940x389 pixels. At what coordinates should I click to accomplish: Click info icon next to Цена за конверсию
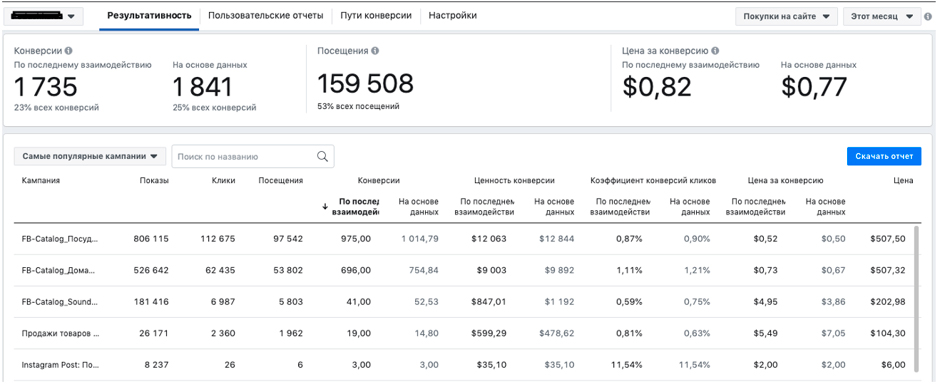pos(715,51)
